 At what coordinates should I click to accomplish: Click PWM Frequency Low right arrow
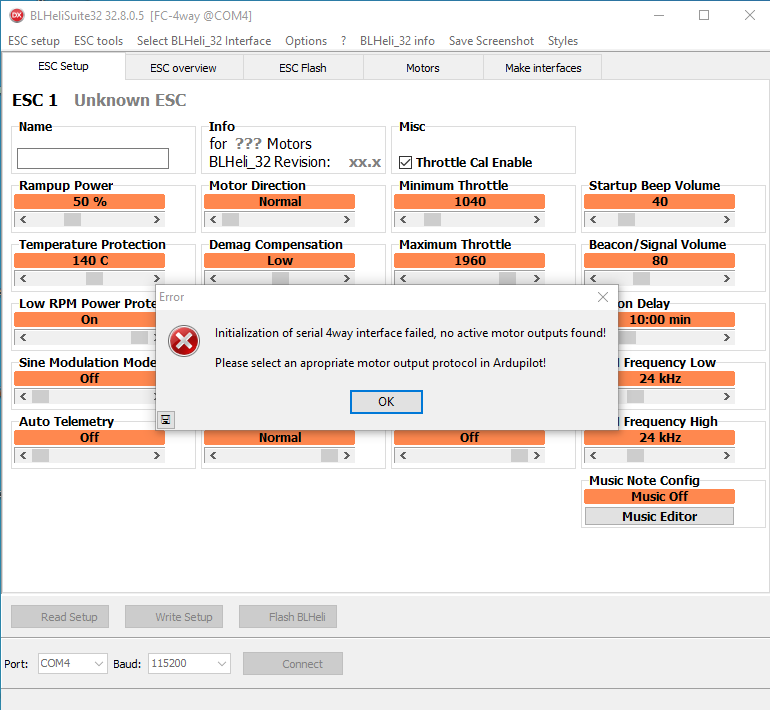(x=727, y=396)
